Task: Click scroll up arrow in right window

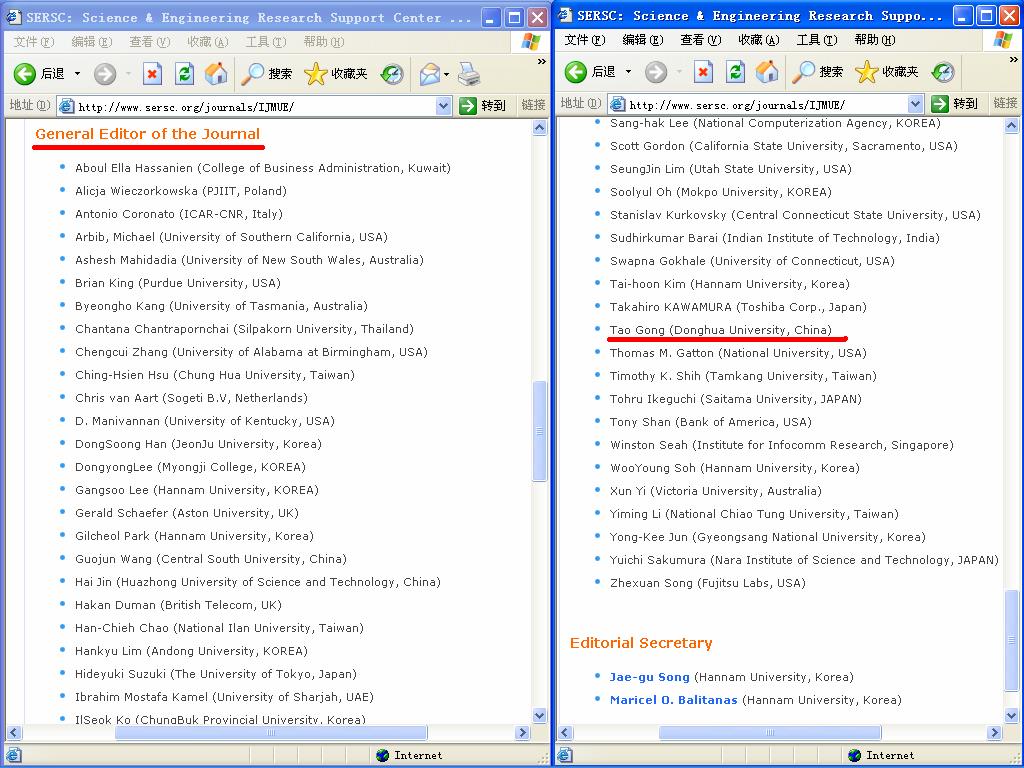Action: pos(1012,125)
